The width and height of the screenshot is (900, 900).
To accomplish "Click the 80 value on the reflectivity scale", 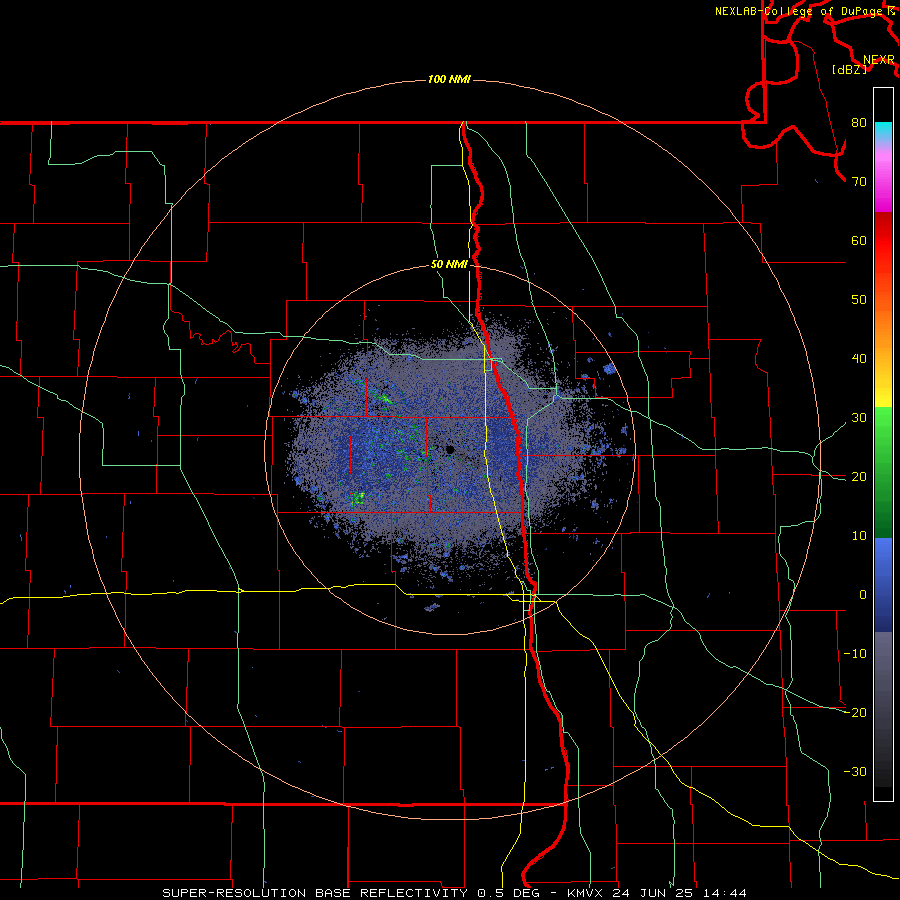I will point(859,123).
